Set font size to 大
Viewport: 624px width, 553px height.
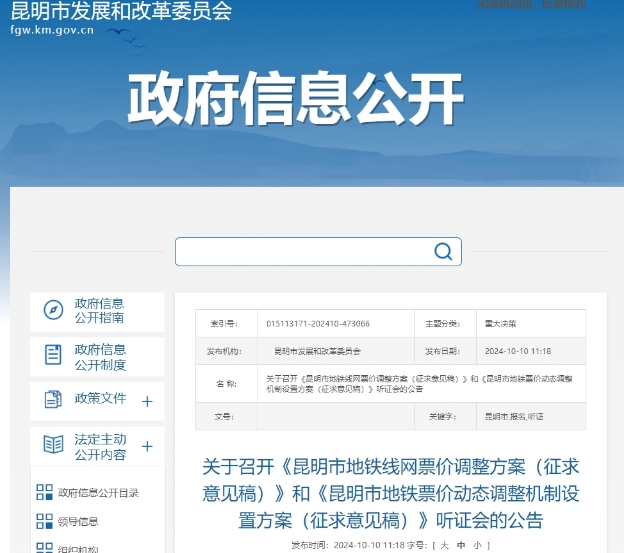pyautogui.click(x=445, y=545)
